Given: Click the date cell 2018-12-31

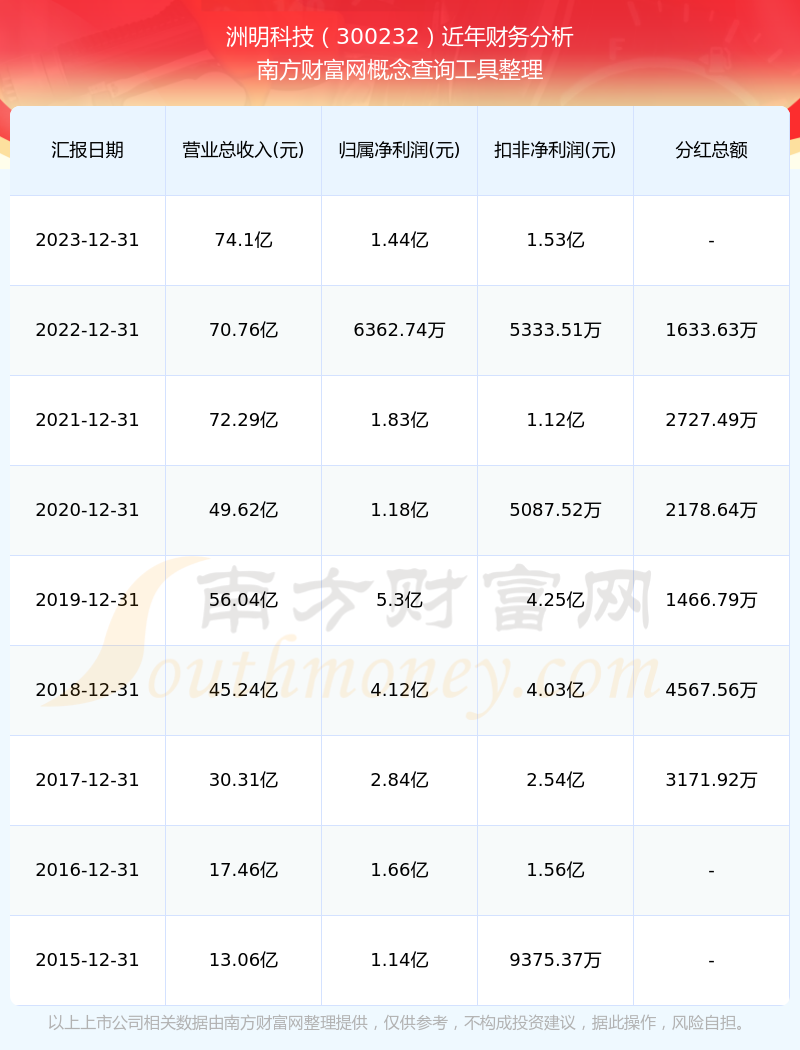Looking at the screenshot, I should click(88, 690).
